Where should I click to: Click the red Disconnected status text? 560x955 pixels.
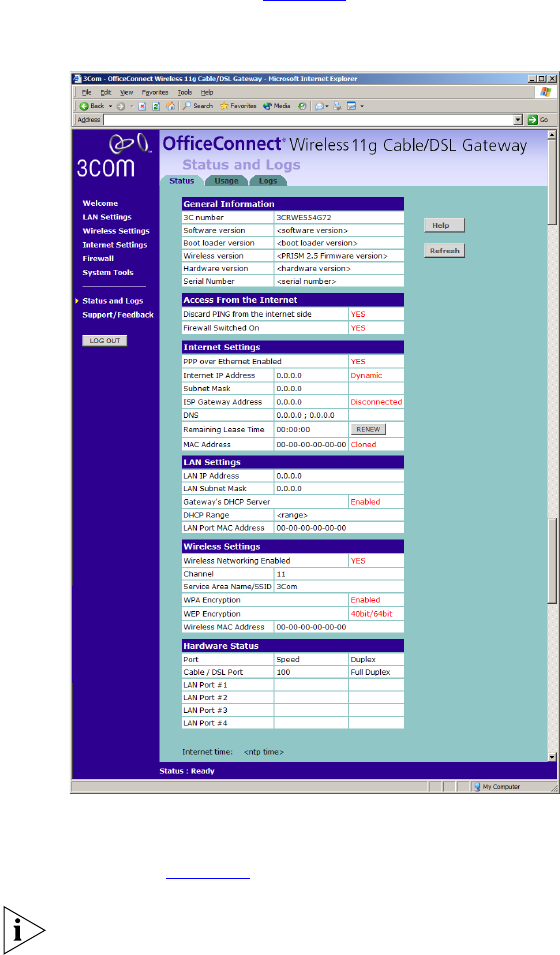coord(376,402)
